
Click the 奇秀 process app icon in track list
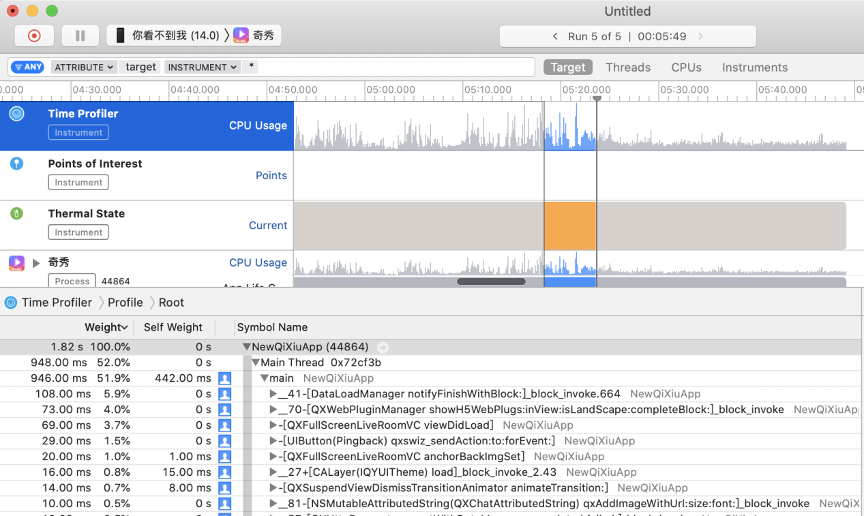(17, 263)
